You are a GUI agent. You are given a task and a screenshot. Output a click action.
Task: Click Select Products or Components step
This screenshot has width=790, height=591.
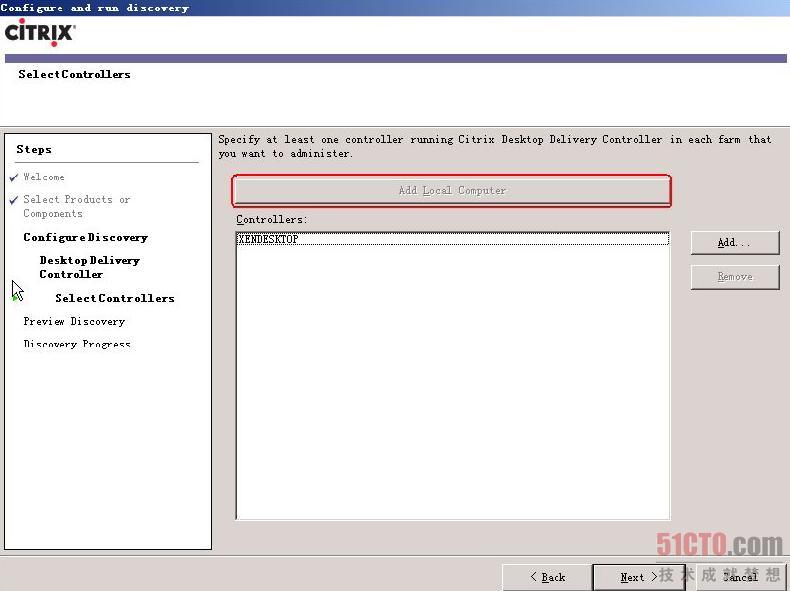point(77,206)
